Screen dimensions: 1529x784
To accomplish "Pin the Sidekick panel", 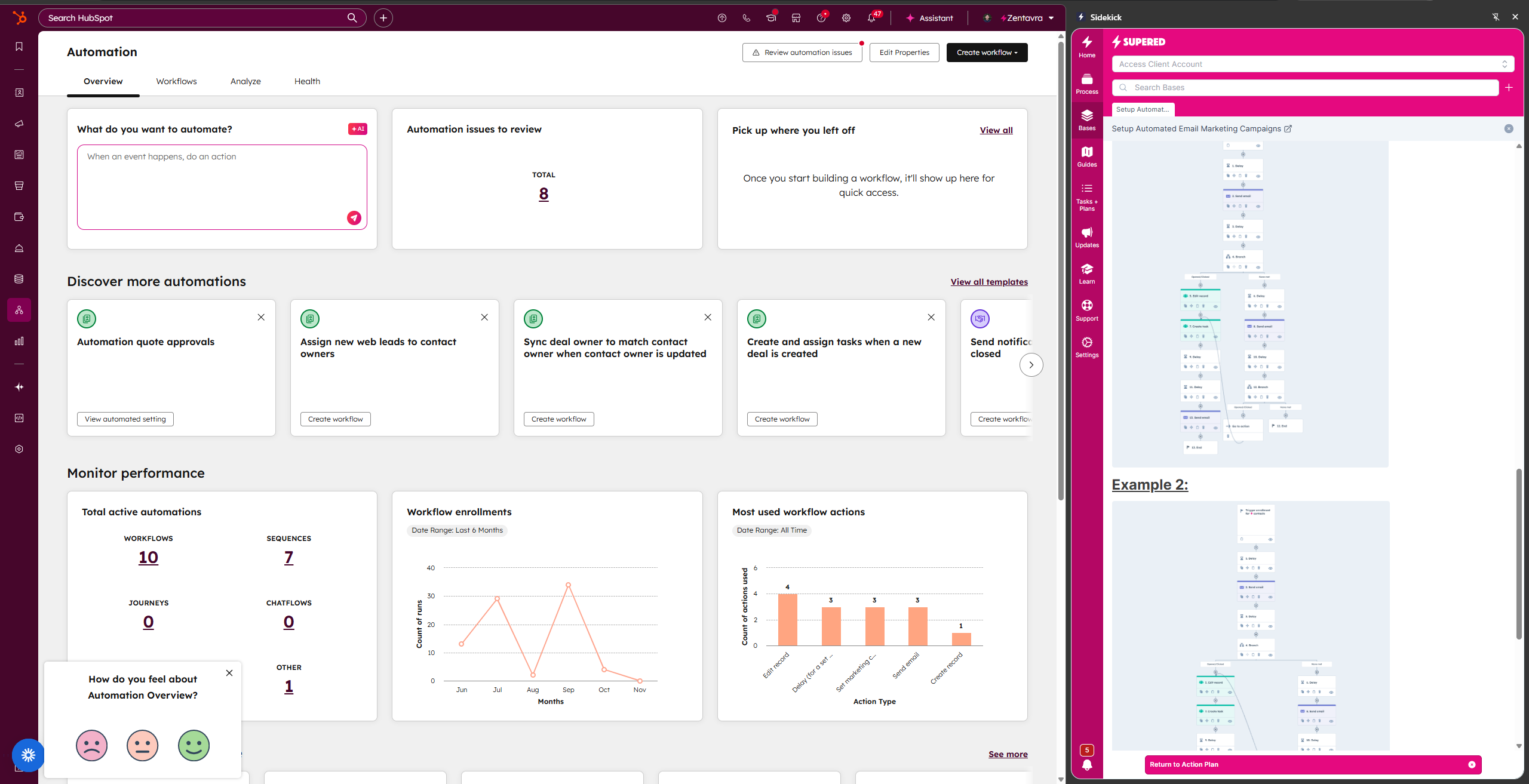I will (1496, 17).
